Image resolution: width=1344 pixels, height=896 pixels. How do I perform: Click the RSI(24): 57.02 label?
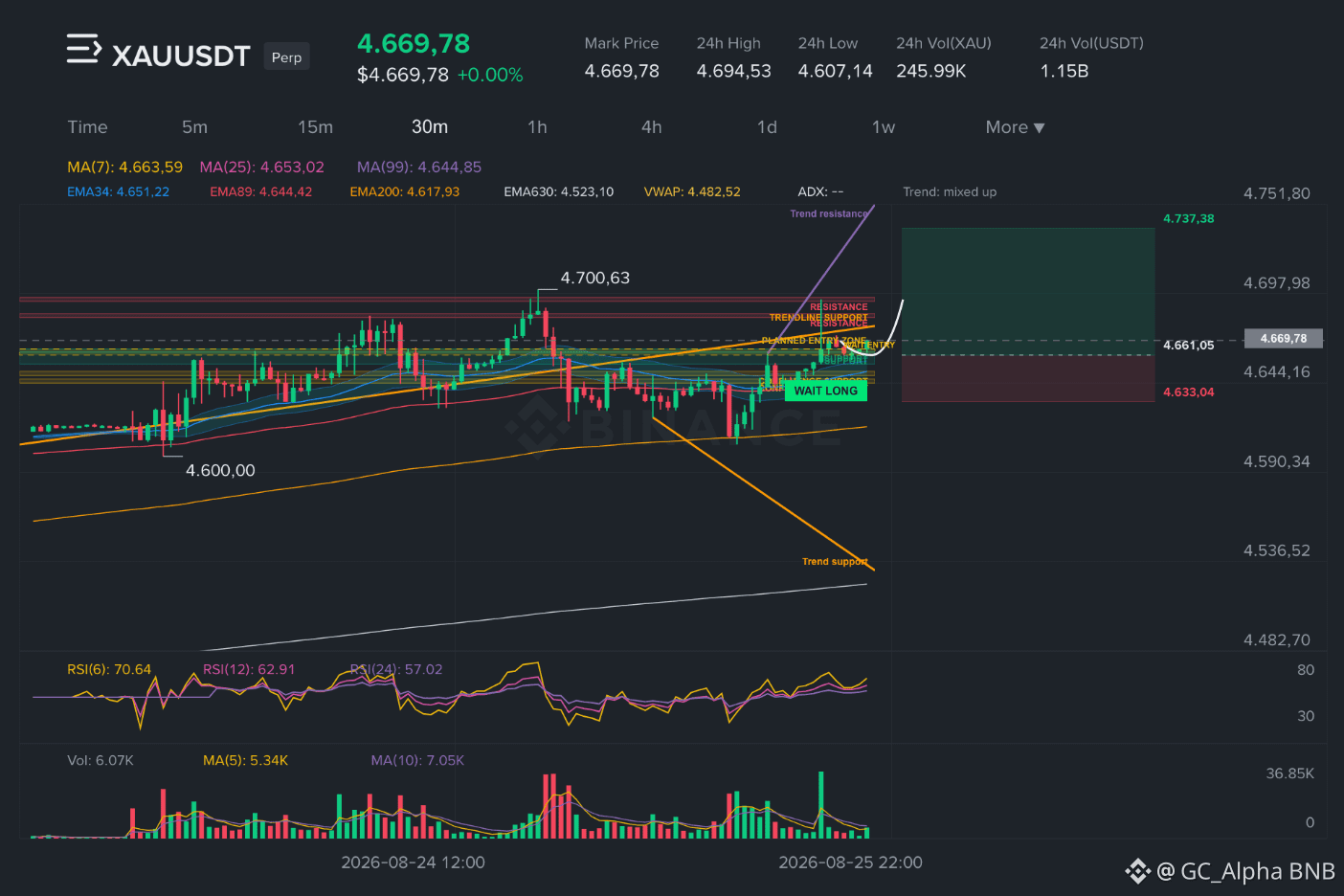pos(396,670)
